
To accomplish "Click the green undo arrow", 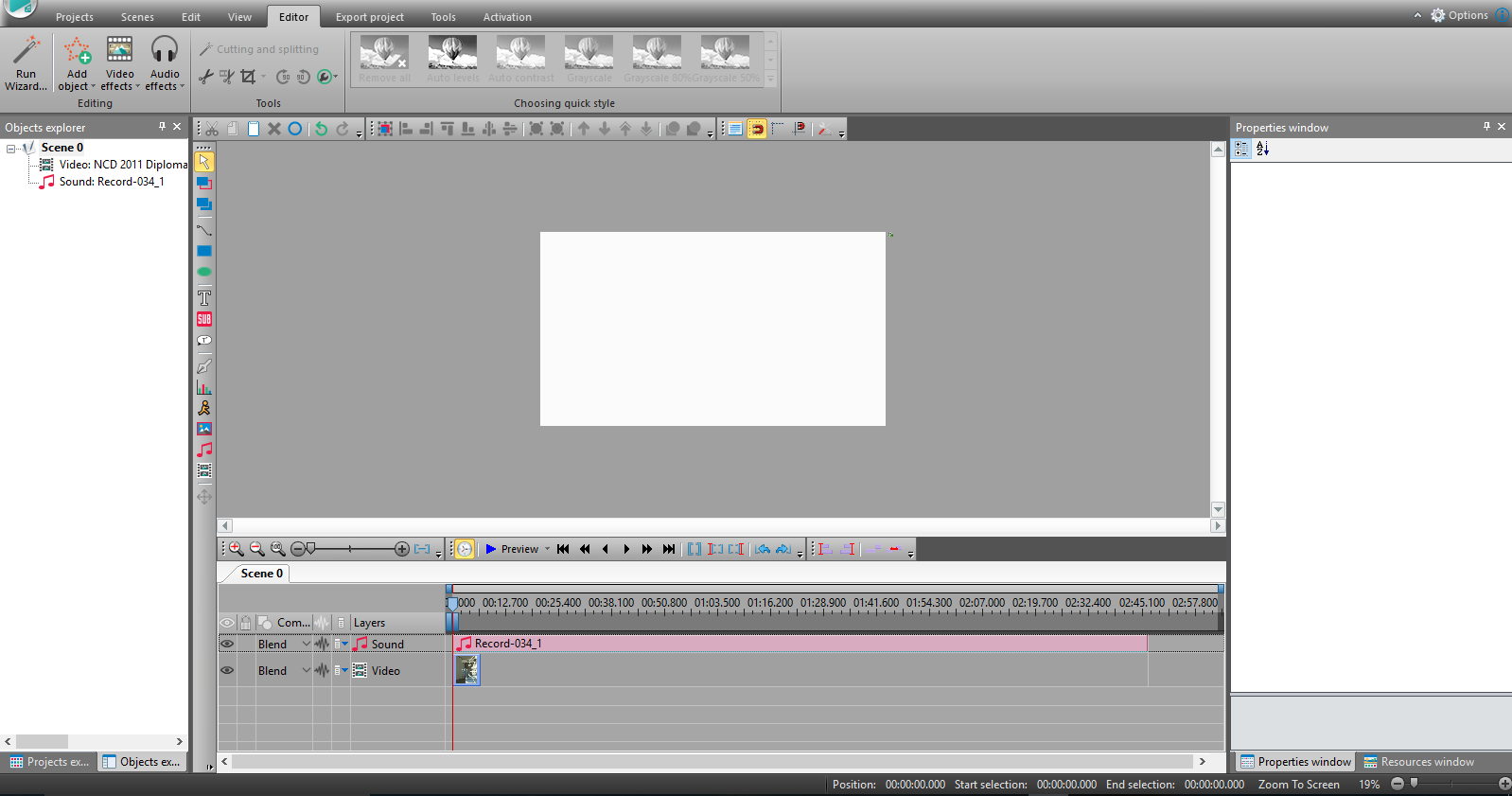I will (x=322, y=129).
